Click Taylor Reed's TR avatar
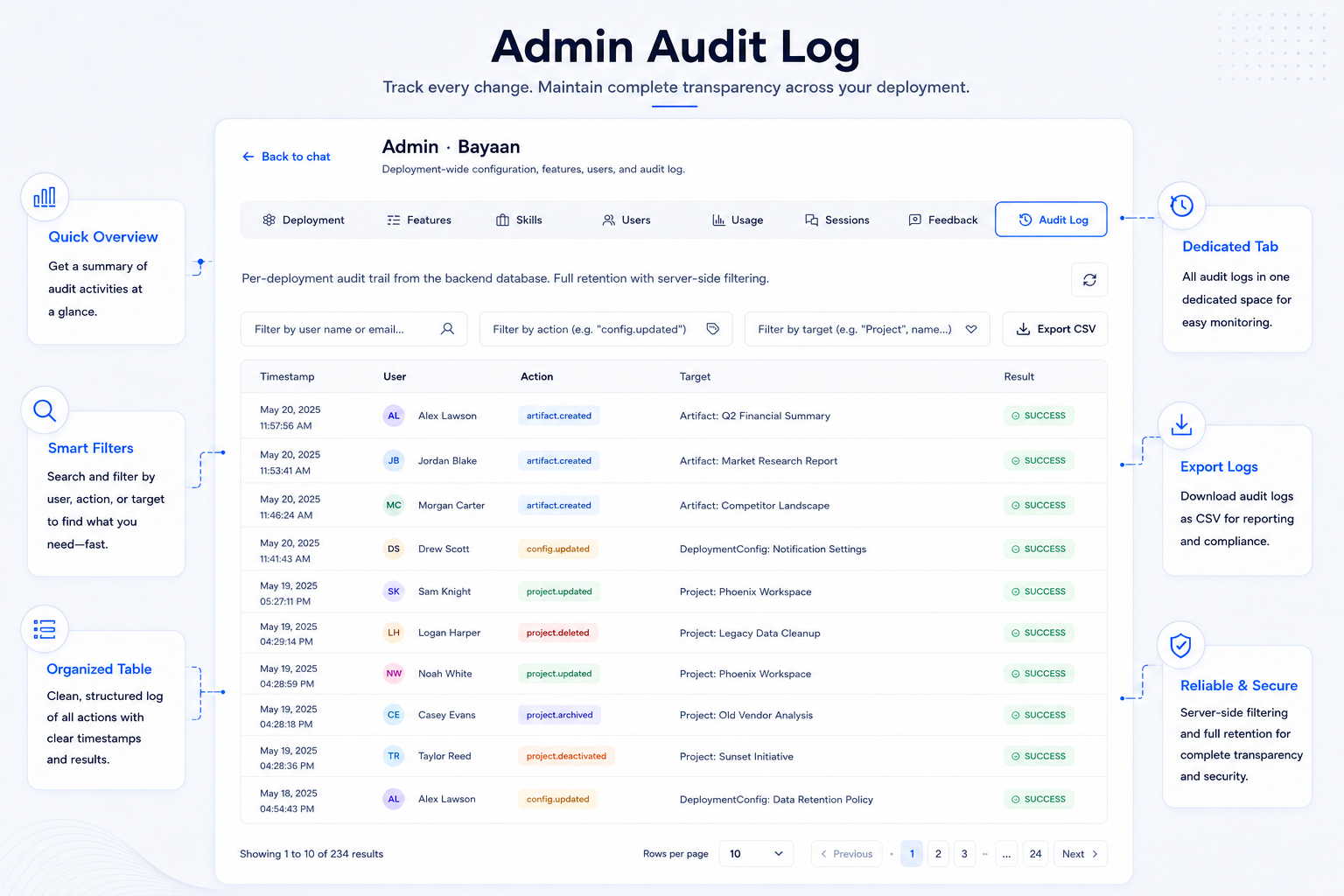The height and width of the screenshot is (896, 1344). [394, 756]
